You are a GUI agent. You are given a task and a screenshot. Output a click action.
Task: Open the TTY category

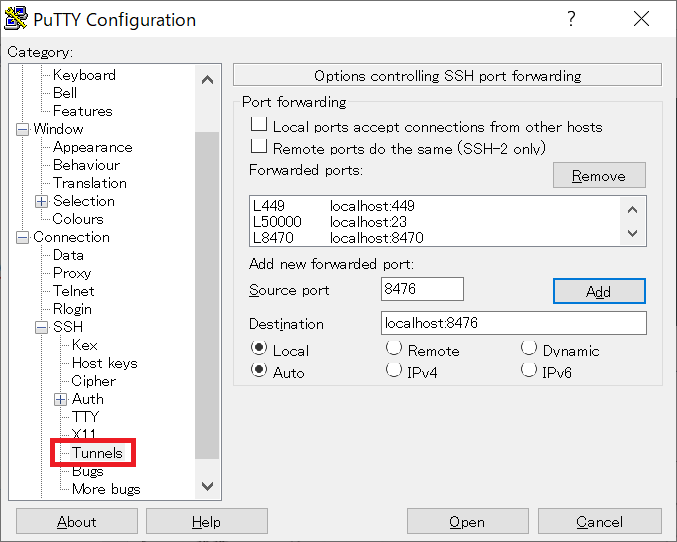coord(85,417)
